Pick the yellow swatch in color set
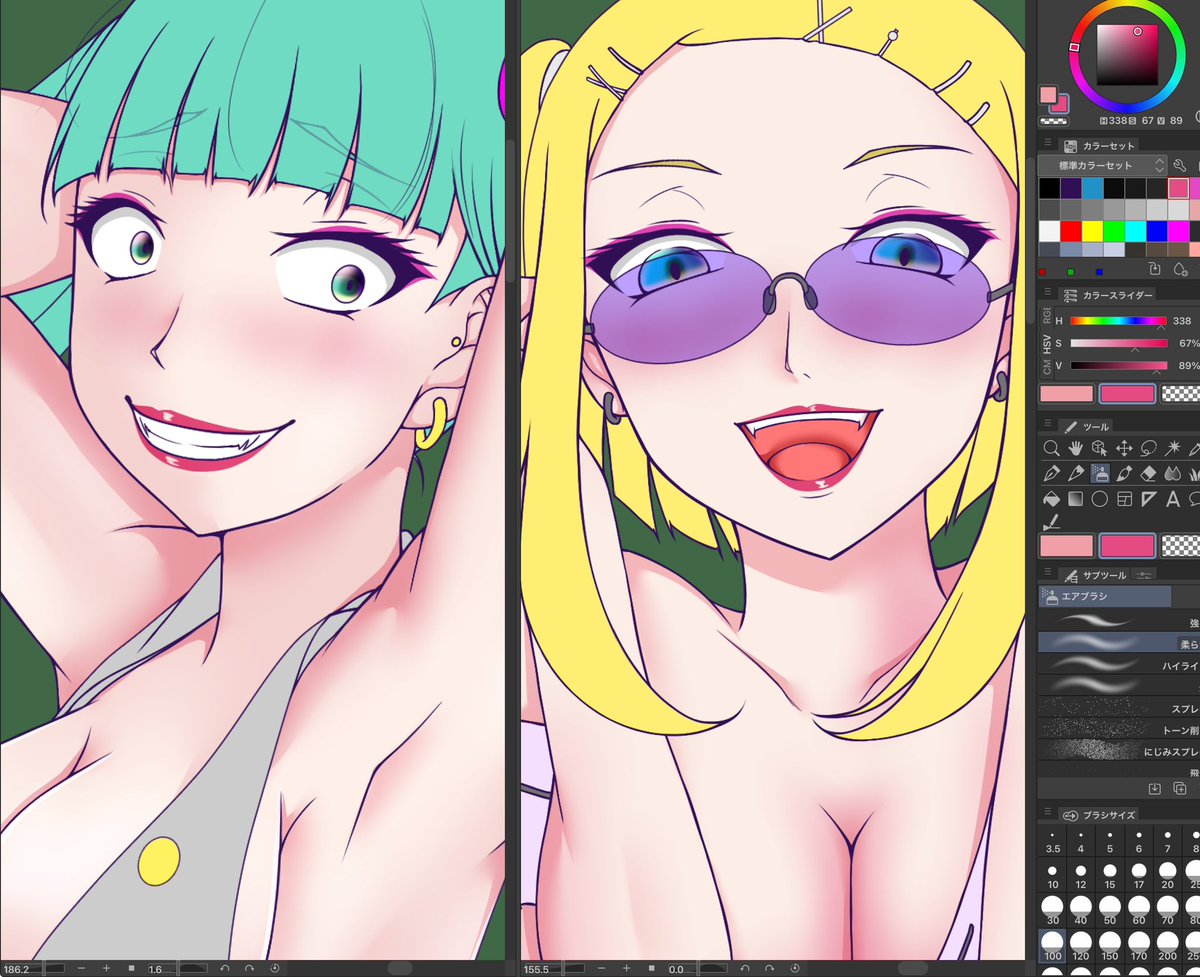The width and height of the screenshot is (1200, 977). tap(1092, 230)
